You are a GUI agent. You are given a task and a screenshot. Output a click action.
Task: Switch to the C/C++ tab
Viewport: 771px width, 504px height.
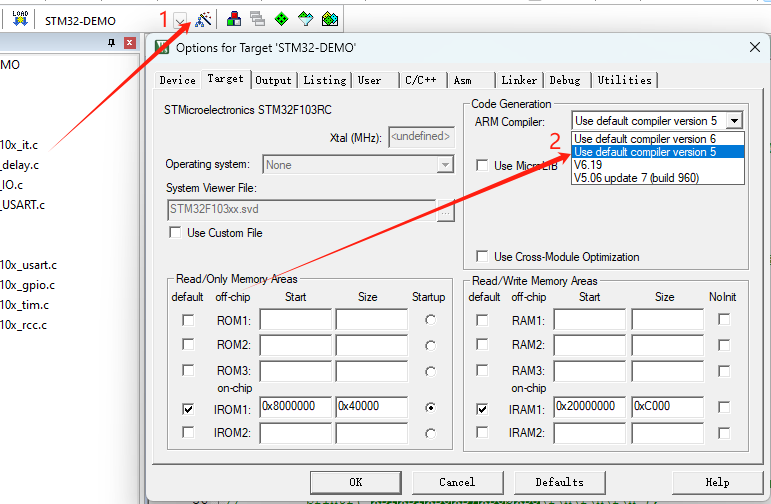pos(423,80)
